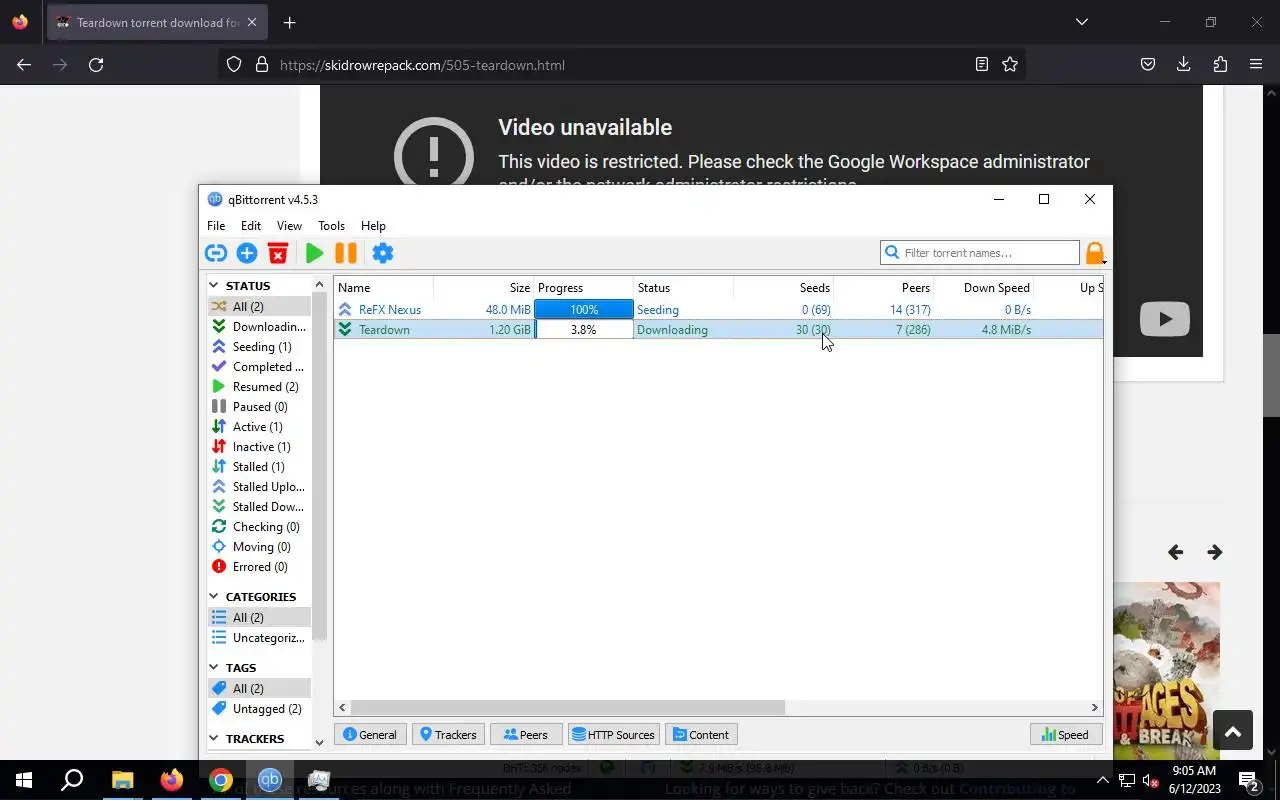The image size is (1280, 800).
Task: Select Seeding (1) status filter
Action: click(259, 347)
